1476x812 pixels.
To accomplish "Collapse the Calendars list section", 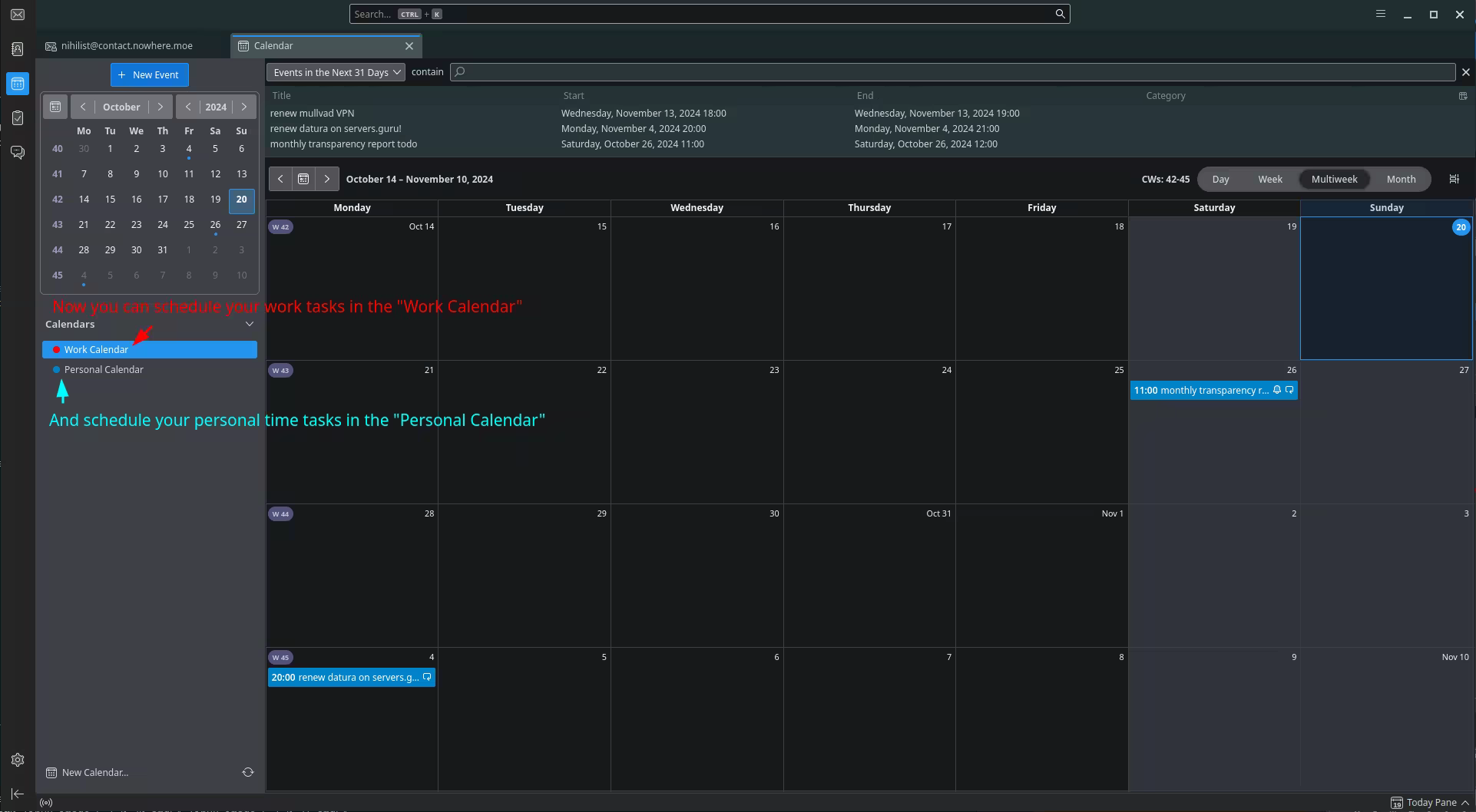I will (249, 325).
